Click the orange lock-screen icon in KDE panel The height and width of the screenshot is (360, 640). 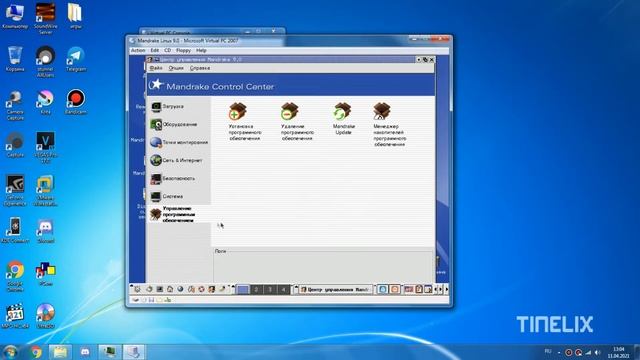[395, 289]
